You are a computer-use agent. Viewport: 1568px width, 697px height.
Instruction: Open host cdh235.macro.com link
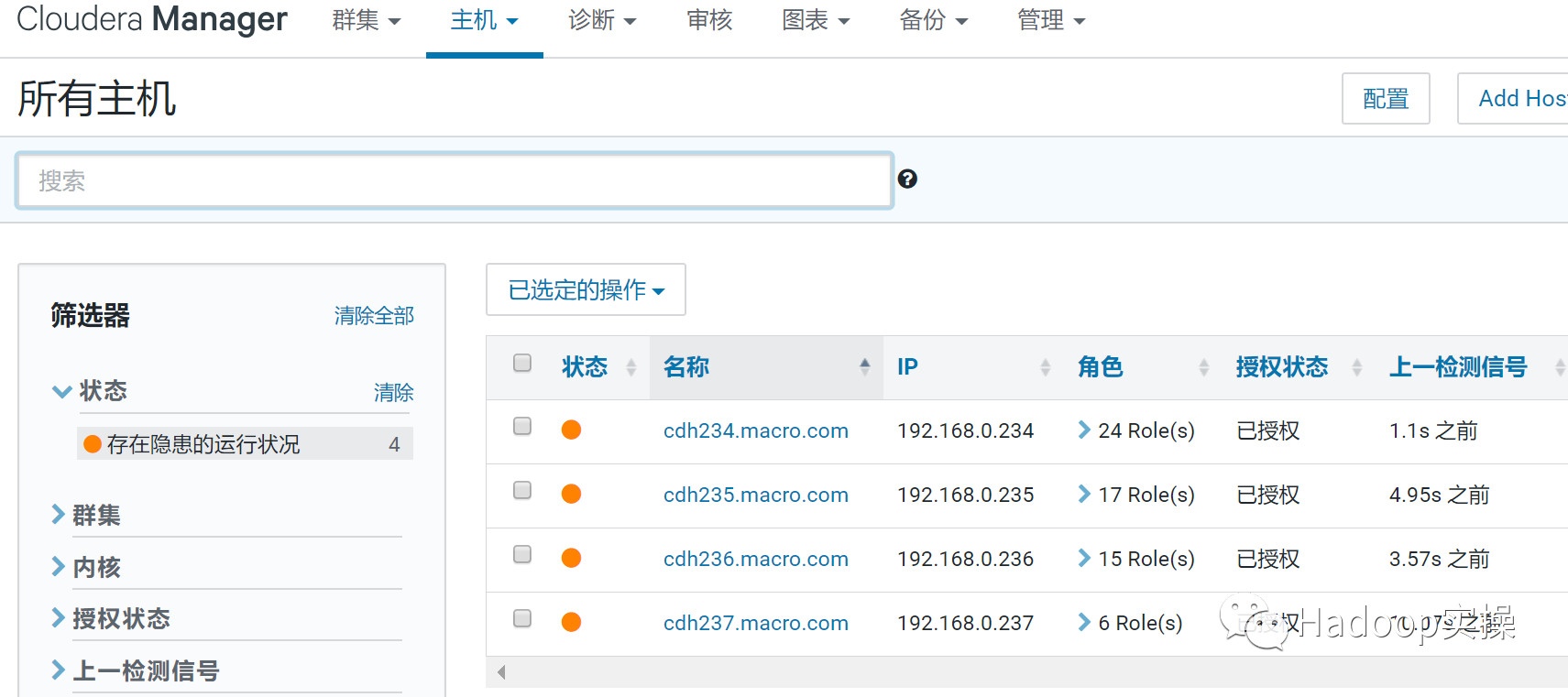pyautogui.click(x=756, y=495)
